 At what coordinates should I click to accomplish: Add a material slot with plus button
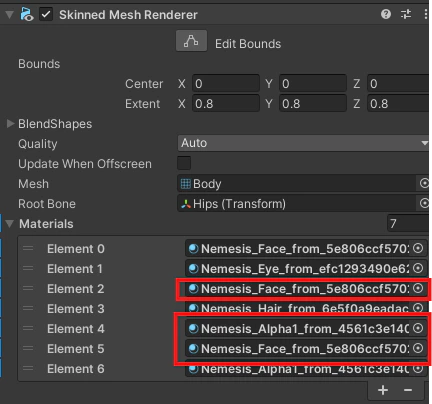coord(383,390)
